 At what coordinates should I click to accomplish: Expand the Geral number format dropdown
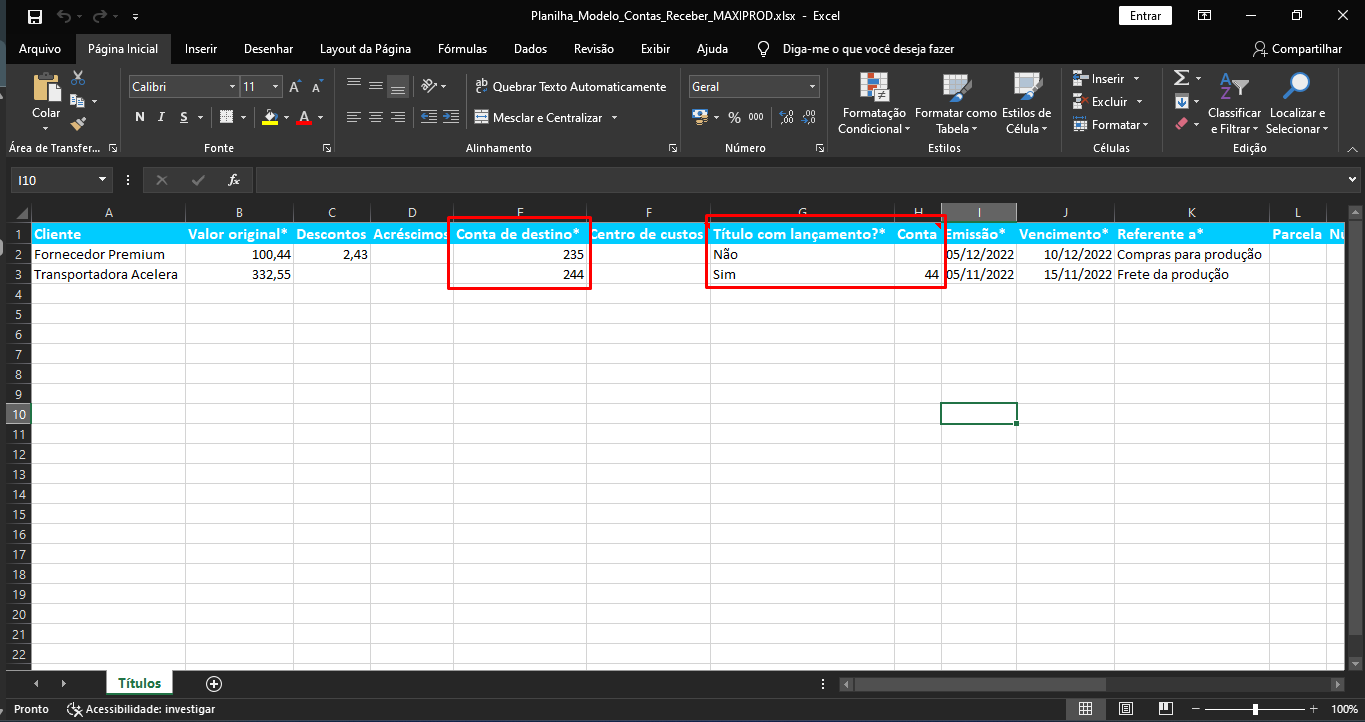point(811,87)
